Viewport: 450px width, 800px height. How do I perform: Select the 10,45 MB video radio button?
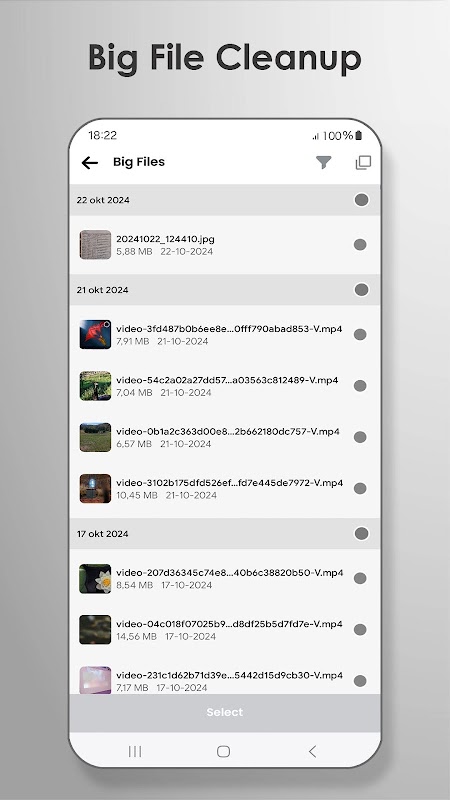[x=360, y=488]
